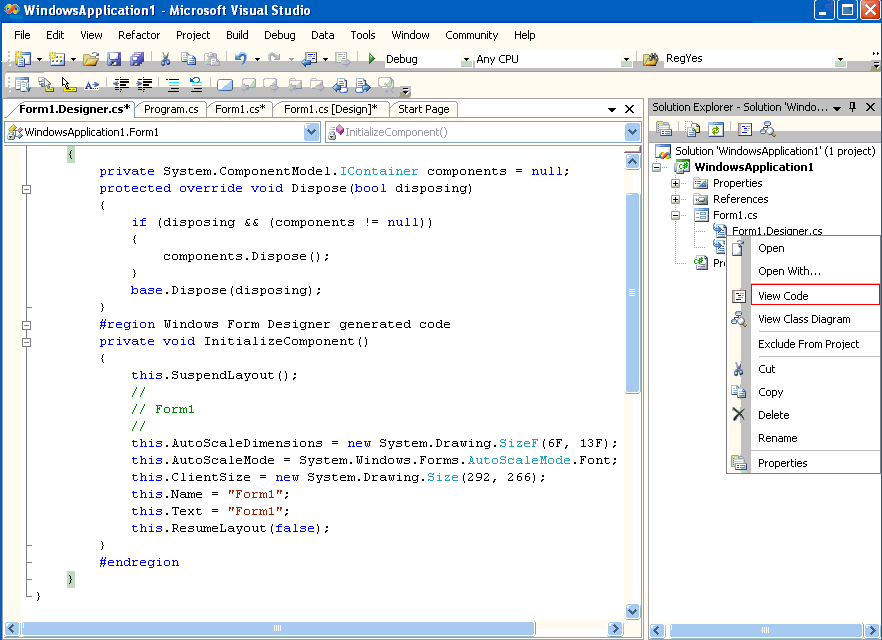Open the Build menu
The height and width of the screenshot is (640, 882).
237,35
